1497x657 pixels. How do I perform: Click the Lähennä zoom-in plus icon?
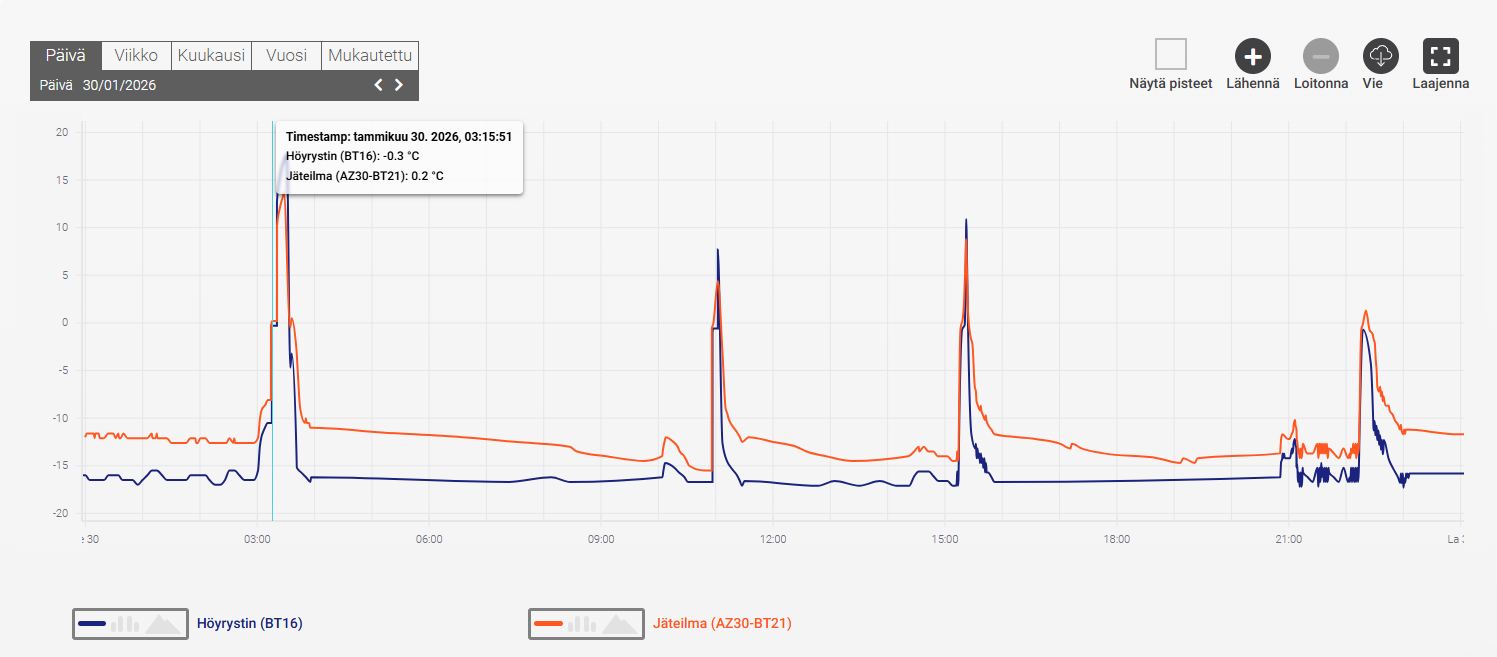pos(1252,56)
